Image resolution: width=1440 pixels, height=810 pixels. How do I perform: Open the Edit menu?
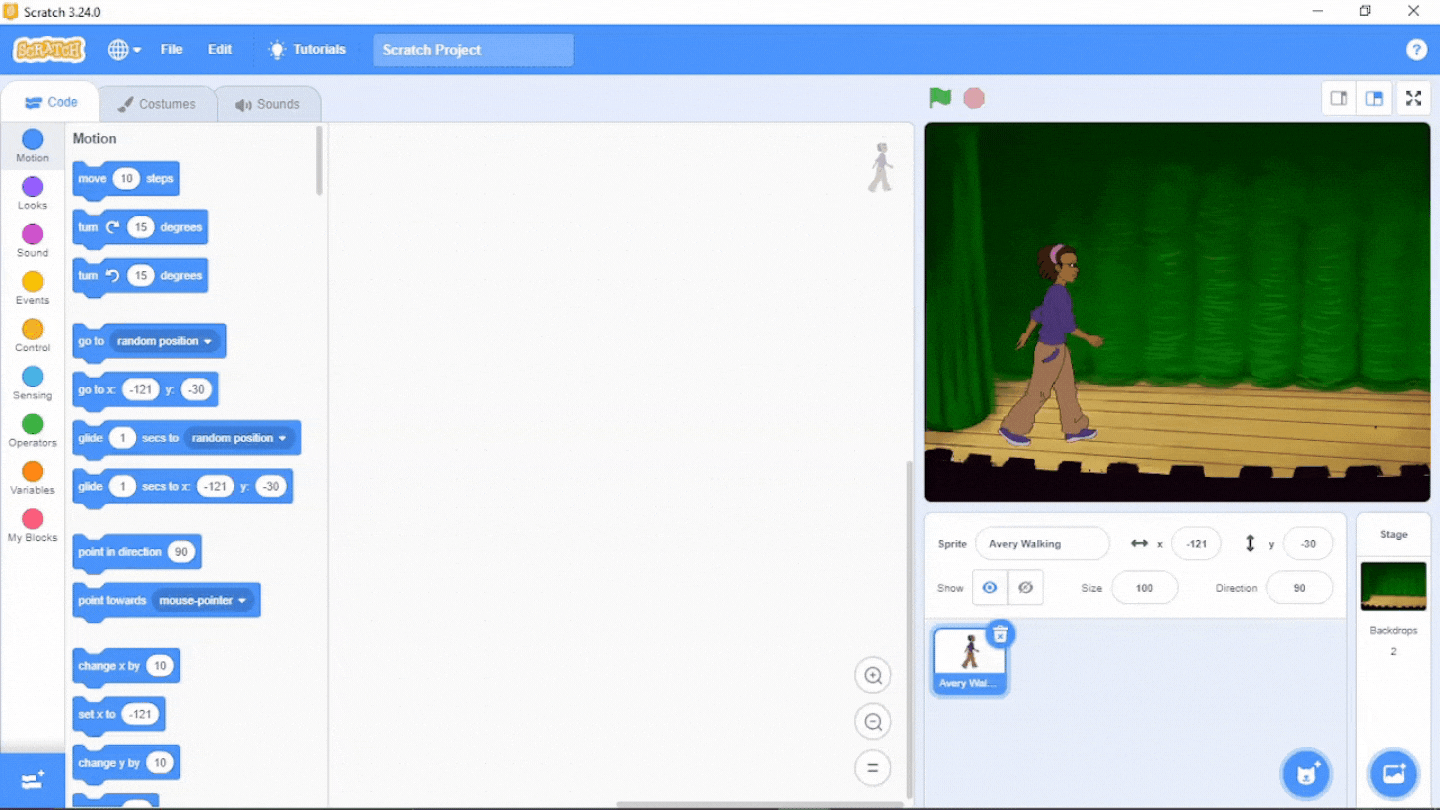(x=220, y=50)
